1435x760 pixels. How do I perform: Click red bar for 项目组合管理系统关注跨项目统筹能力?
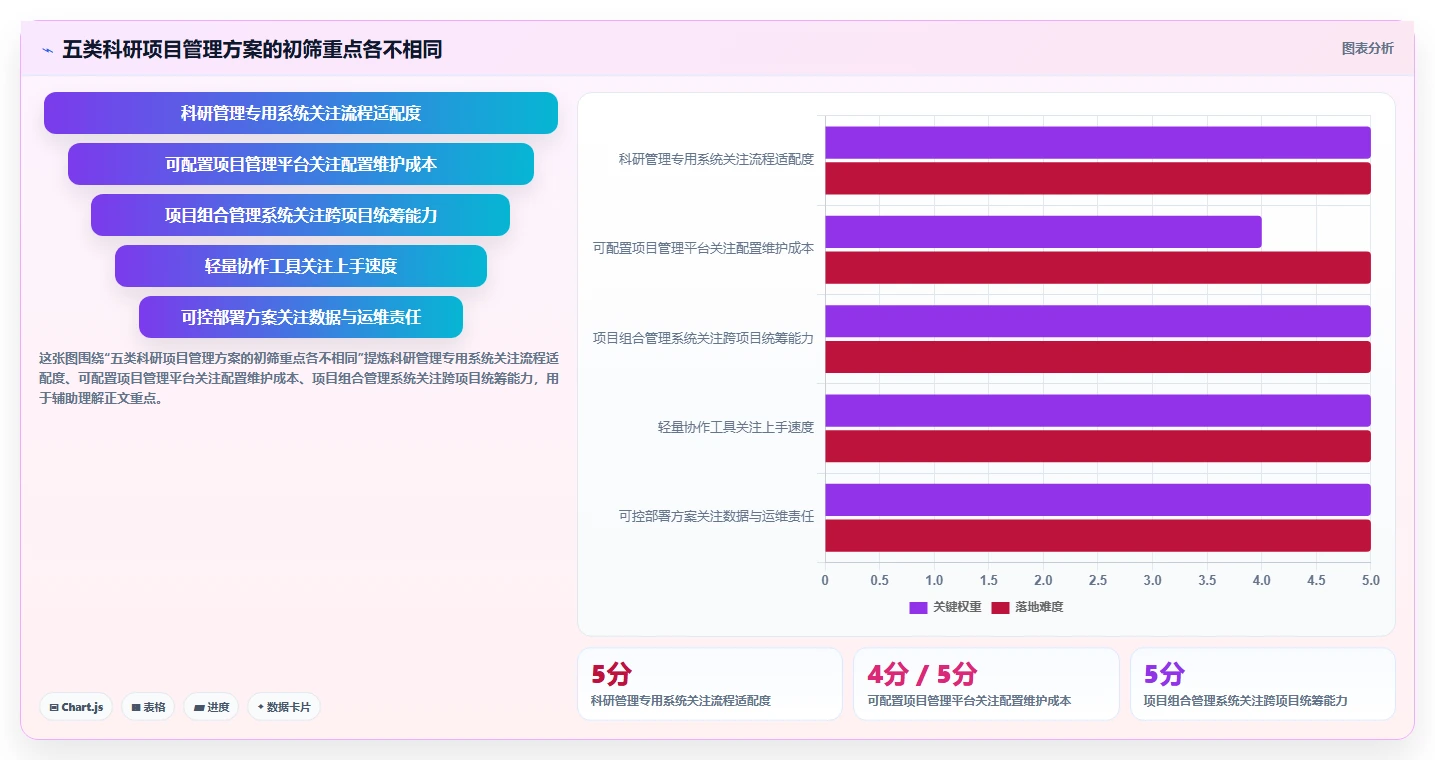[1098, 357]
